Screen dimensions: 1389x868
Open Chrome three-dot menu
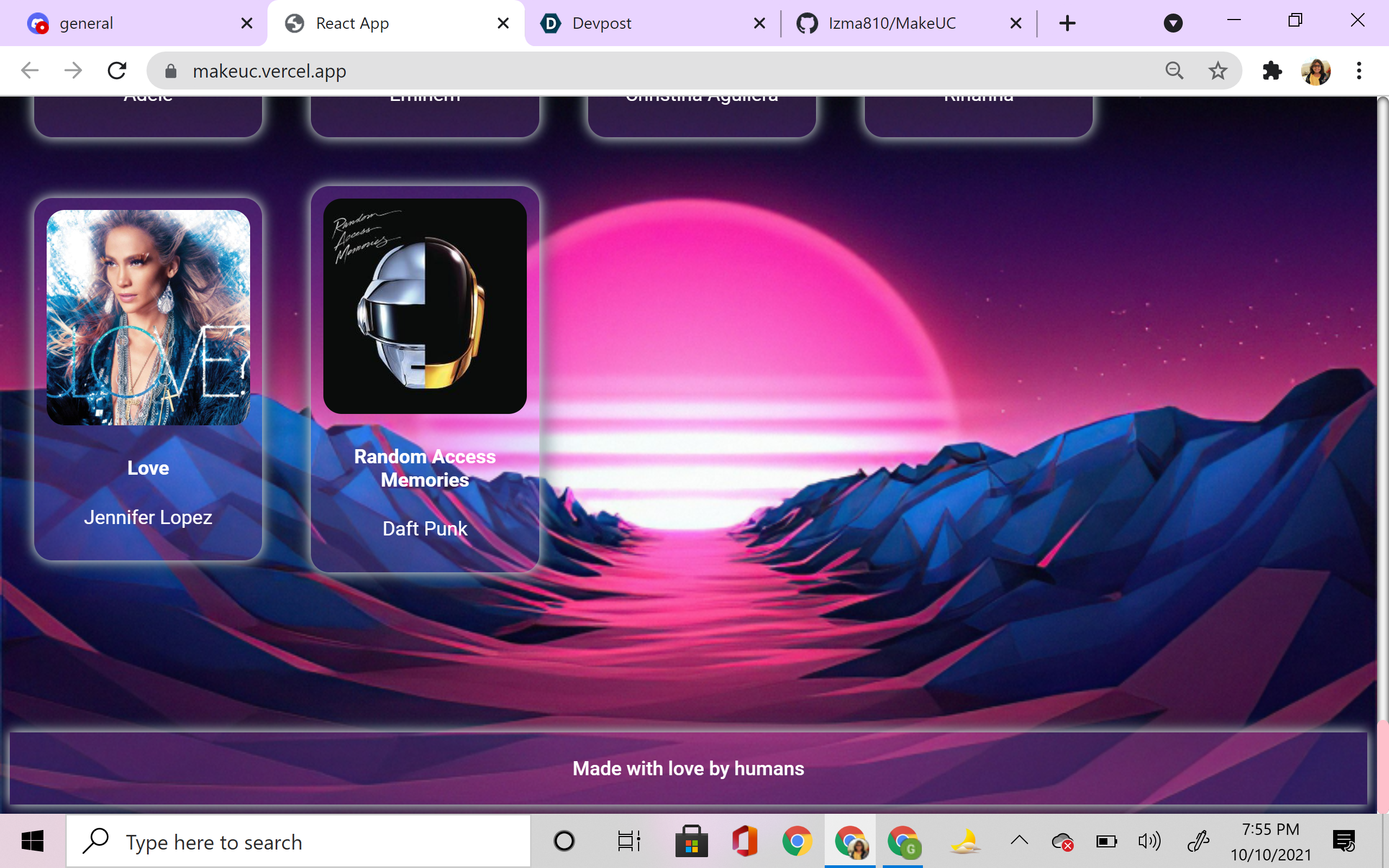(x=1359, y=71)
